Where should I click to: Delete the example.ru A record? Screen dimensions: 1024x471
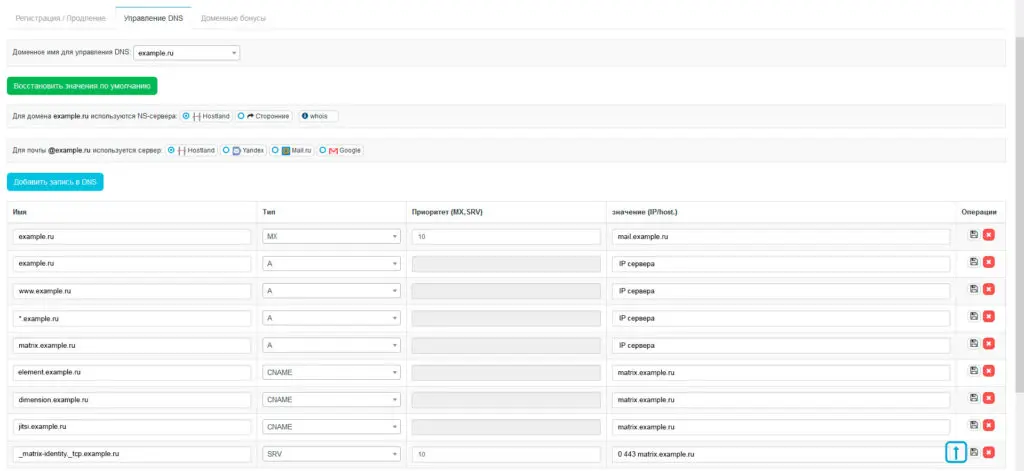[989, 263]
